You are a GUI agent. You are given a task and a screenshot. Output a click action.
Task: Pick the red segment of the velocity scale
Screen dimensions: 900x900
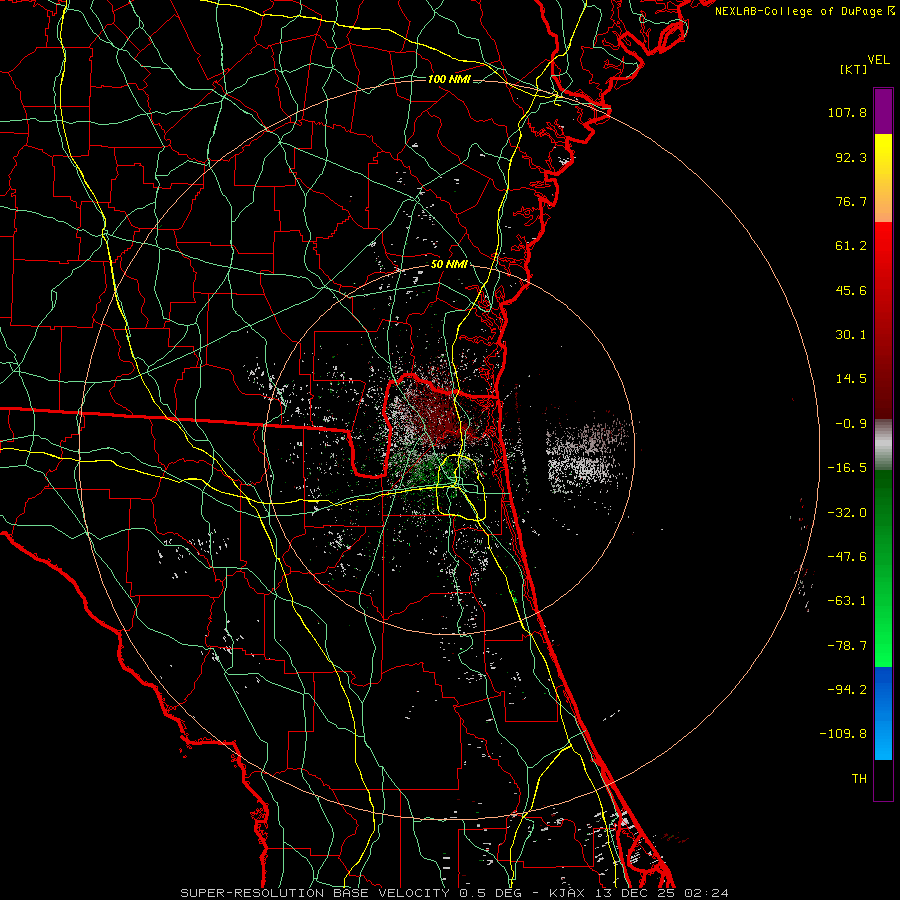tap(883, 320)
